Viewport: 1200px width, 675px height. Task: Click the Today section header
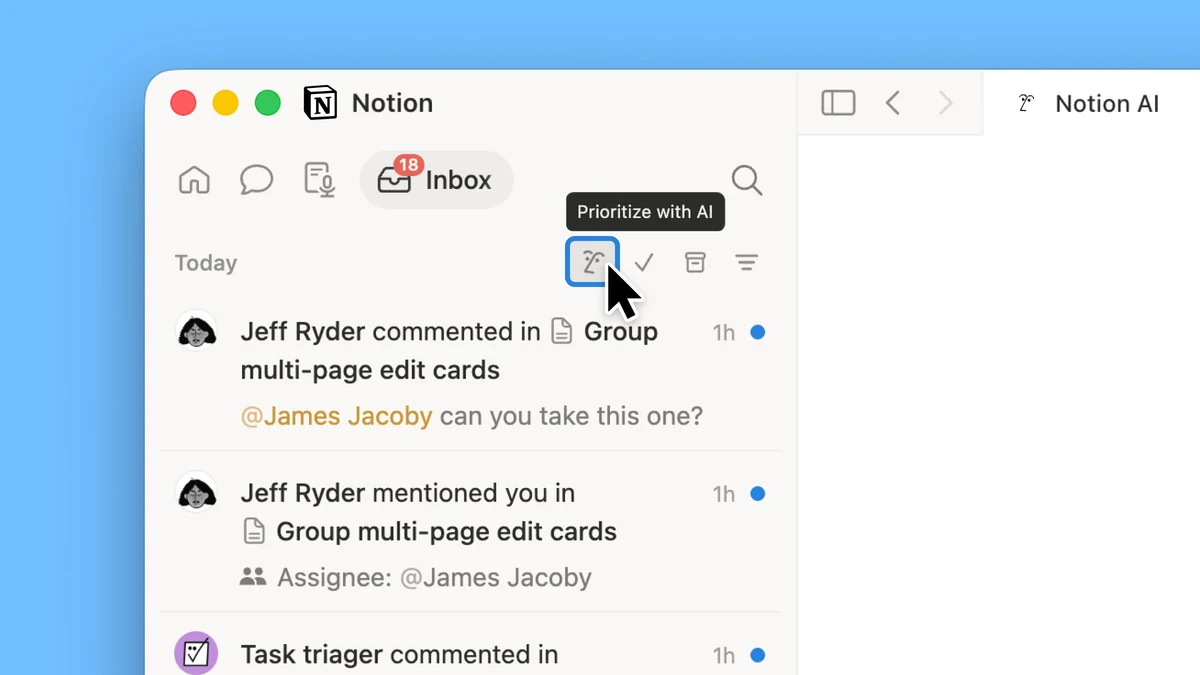(206, 263)
